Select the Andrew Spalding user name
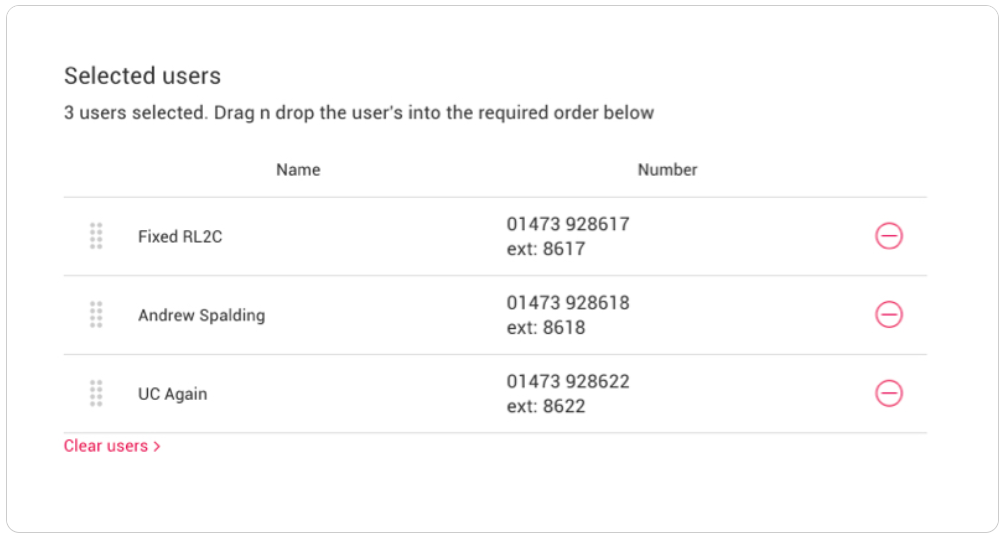Viewport: 1008px width, 539px height. coord(201,315)
